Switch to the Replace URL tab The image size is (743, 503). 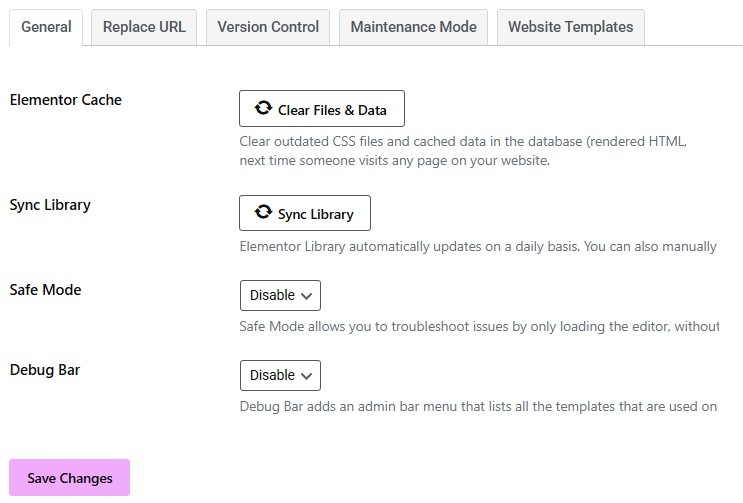[x=144, y=27]
